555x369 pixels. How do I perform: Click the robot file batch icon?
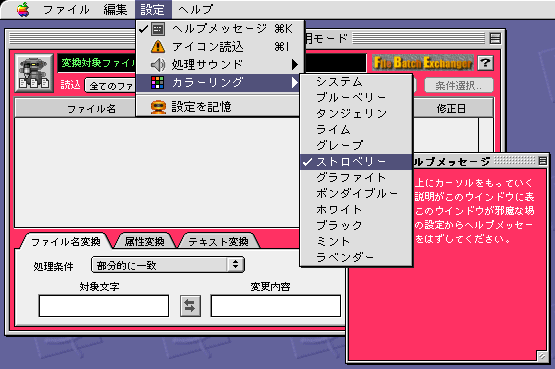[x=34, y=73]
